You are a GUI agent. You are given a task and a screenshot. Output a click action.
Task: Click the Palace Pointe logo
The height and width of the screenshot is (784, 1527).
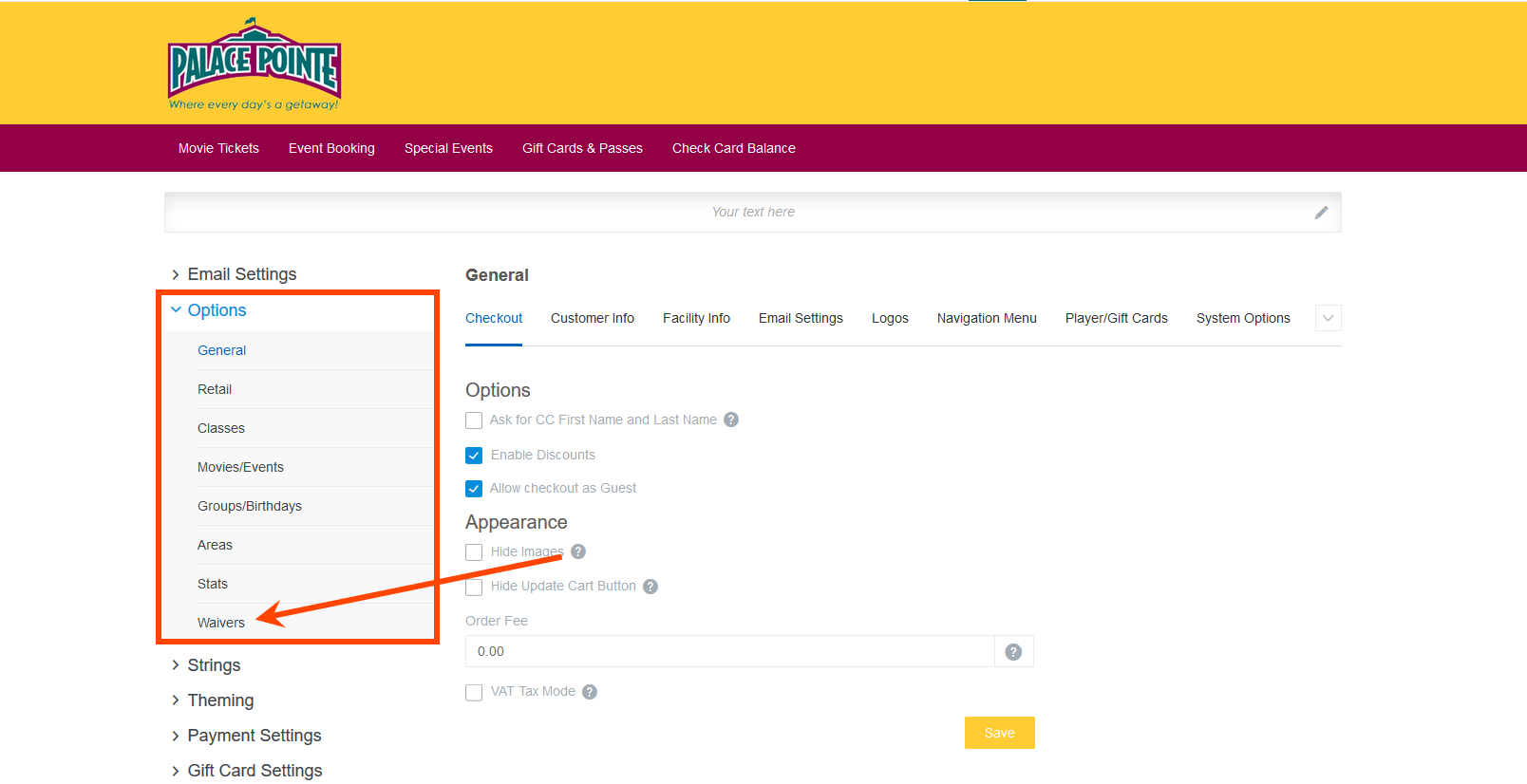pyautogui.click(x=254, y=65)
